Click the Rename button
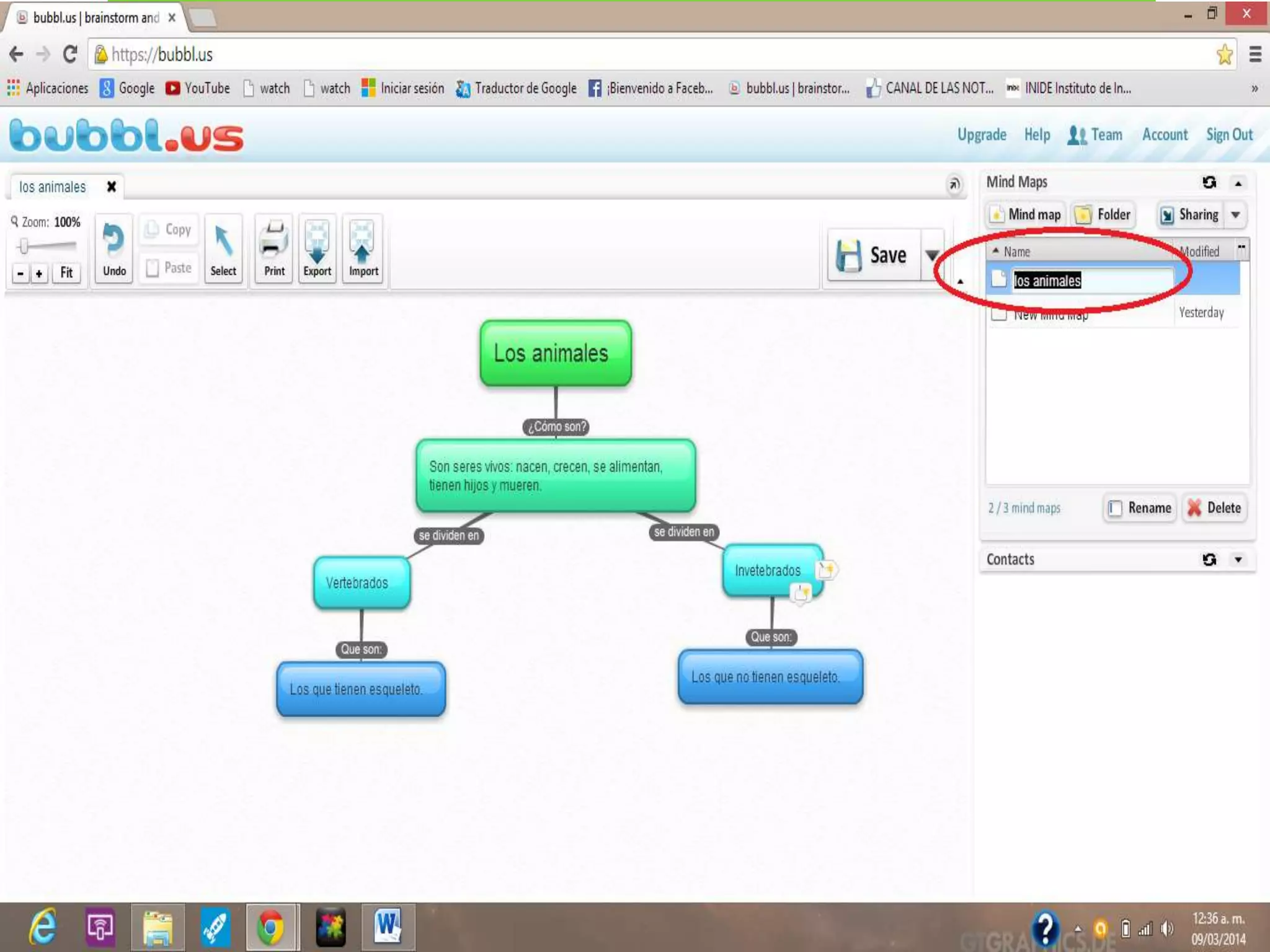This screenshot has height=952, width=1270. tap(1140, 508)
